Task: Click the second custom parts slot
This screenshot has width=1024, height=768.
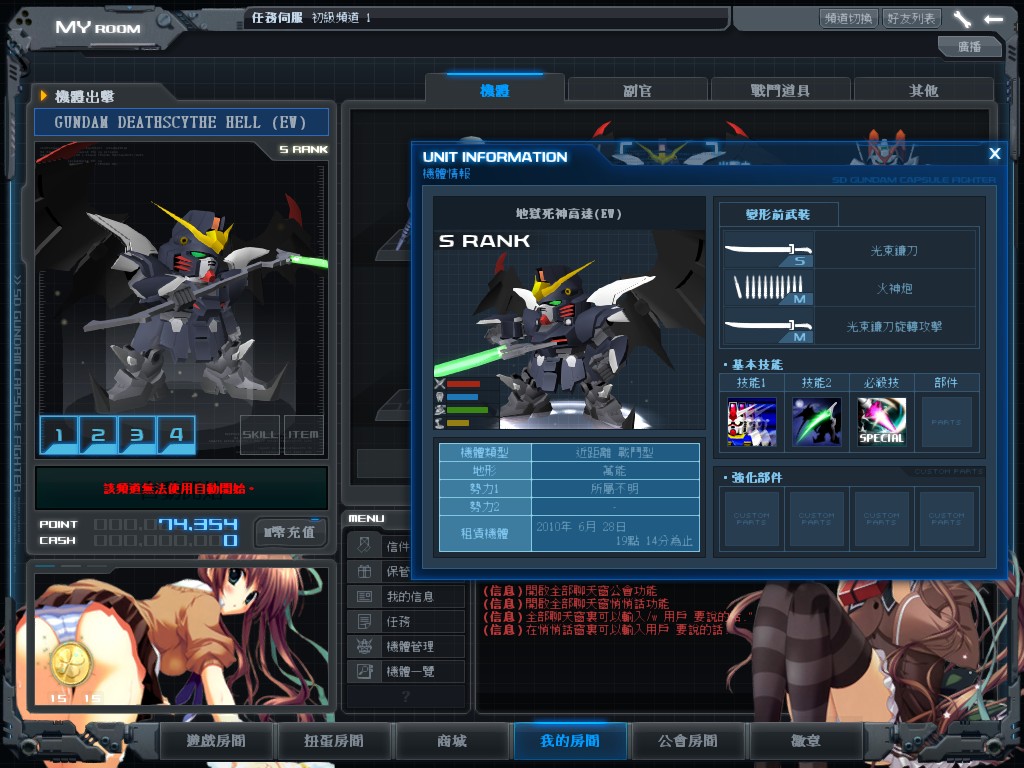Action: pos(816,519)
